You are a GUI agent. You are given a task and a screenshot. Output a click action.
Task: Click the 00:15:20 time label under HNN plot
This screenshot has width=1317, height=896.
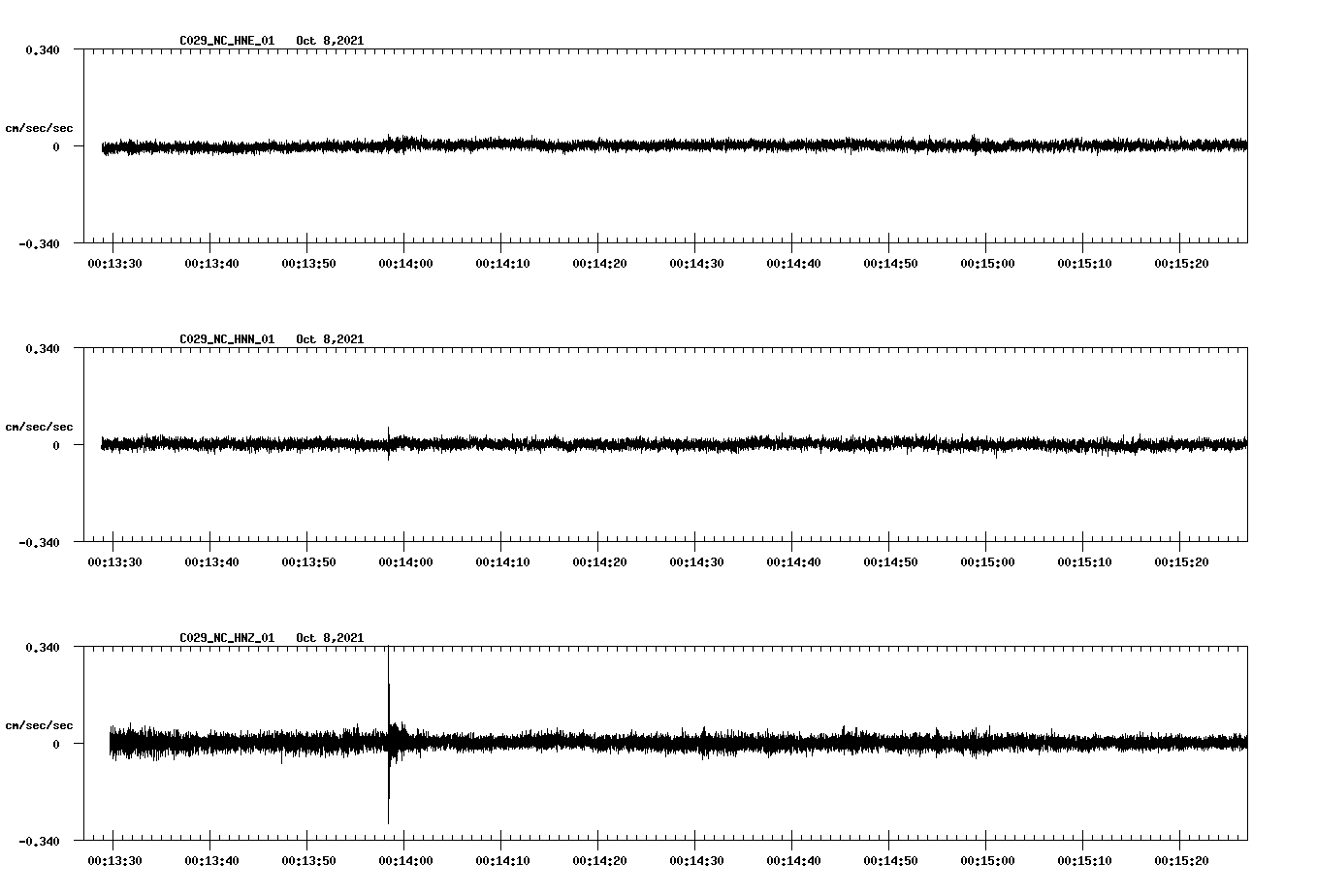pyautogui.click(x=1181, y=562)
